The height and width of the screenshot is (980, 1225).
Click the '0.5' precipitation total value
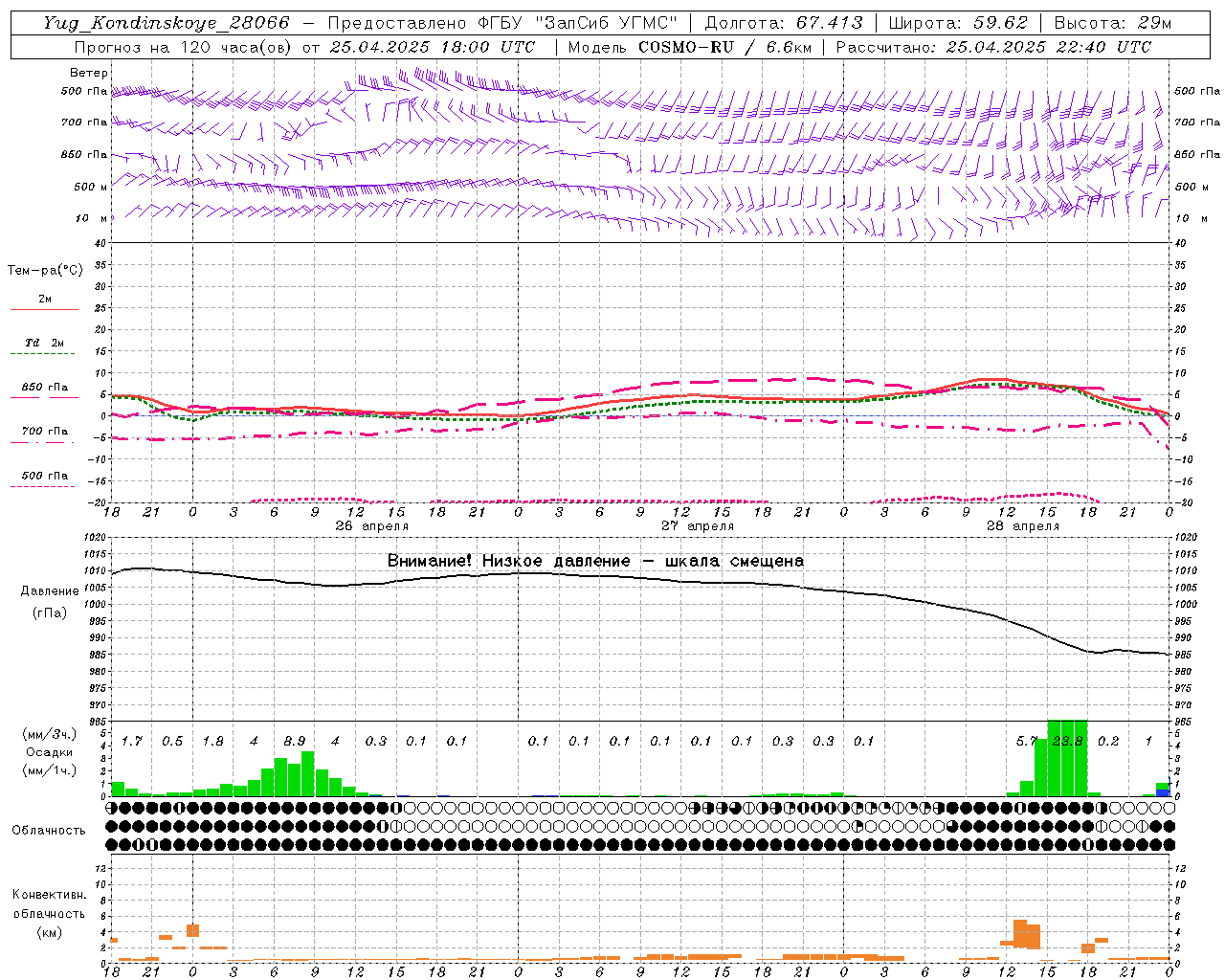click(x=172, y=742)
